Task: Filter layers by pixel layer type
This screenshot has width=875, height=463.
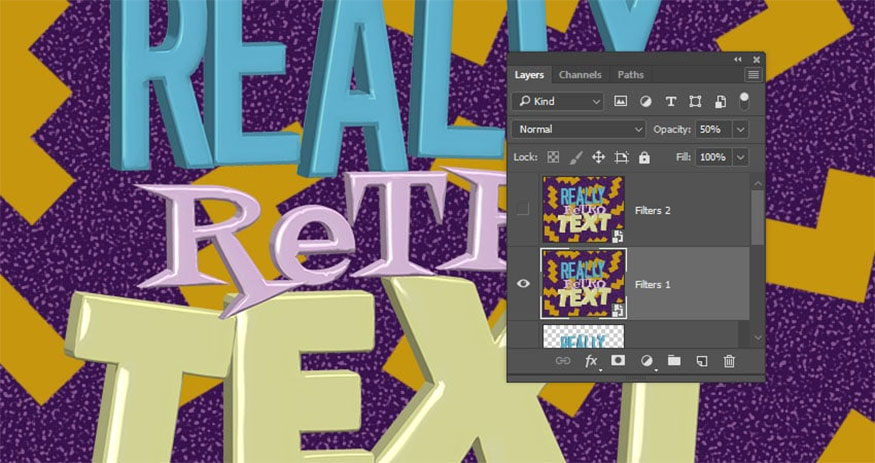Action: click(620, 101)
